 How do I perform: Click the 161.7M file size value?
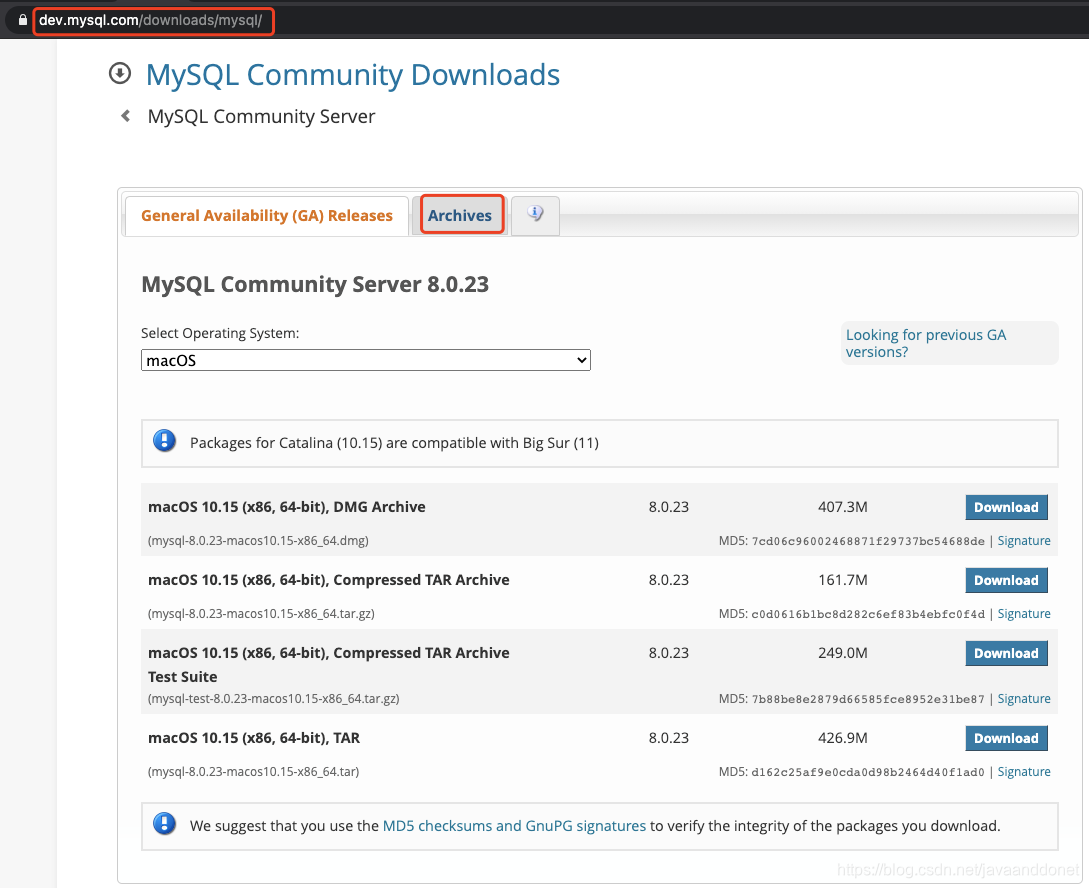point(842,580)
